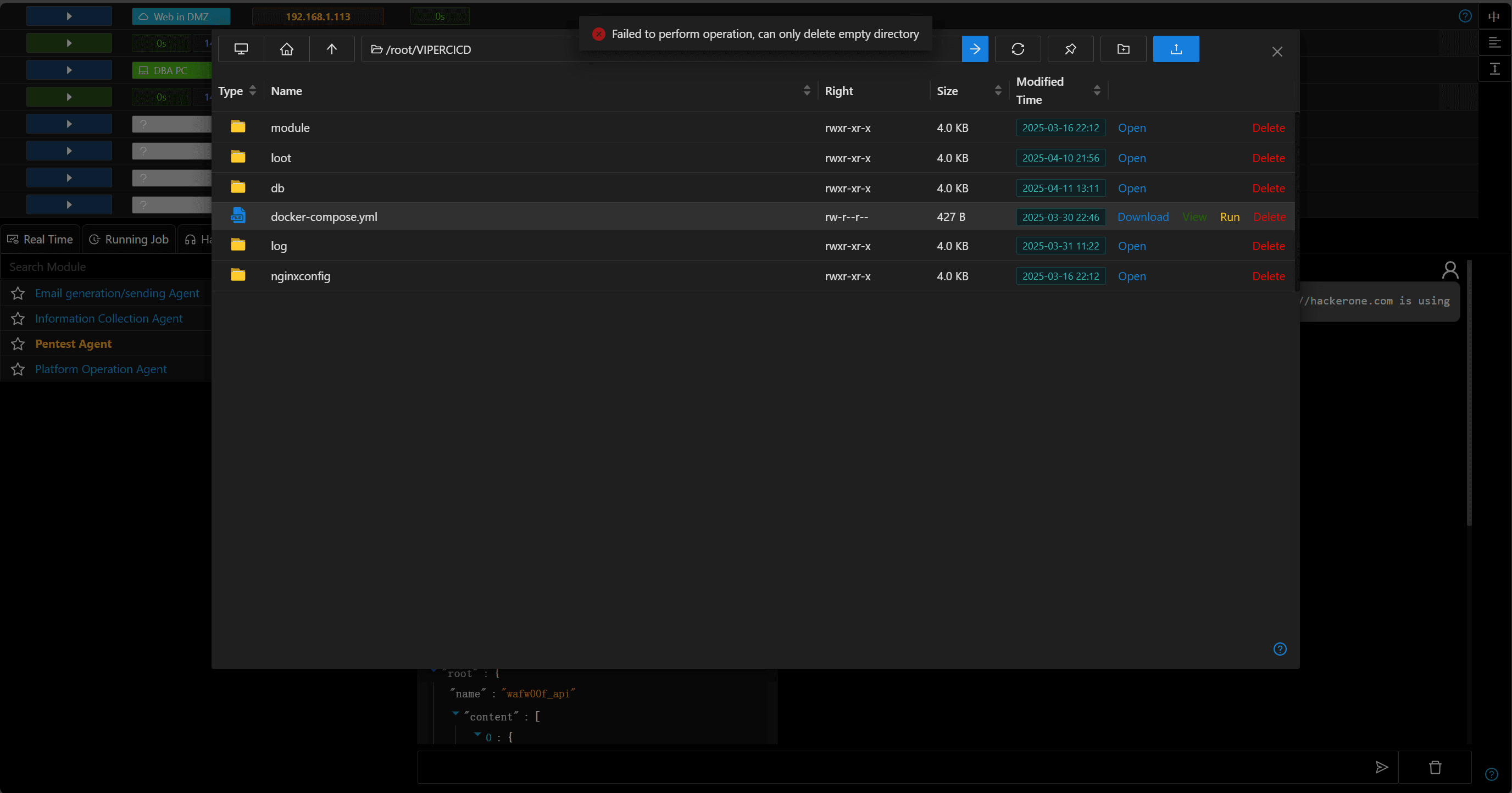
Task: Download docker-compose.yml file
Action: pyautogui.click(x=1143, y=217)
